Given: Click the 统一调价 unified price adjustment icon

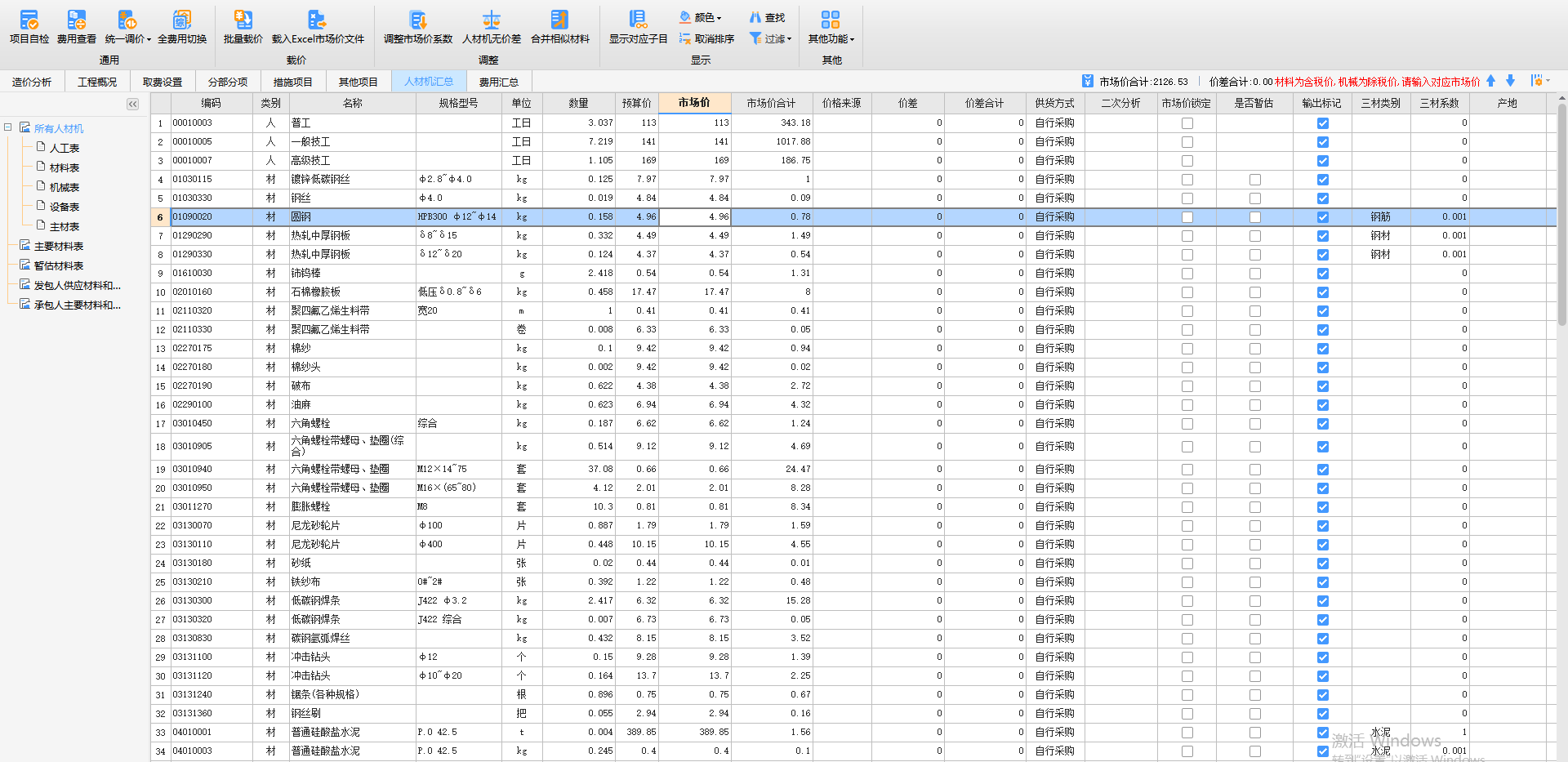Looking at the screenshot, I should pos(127,20).
